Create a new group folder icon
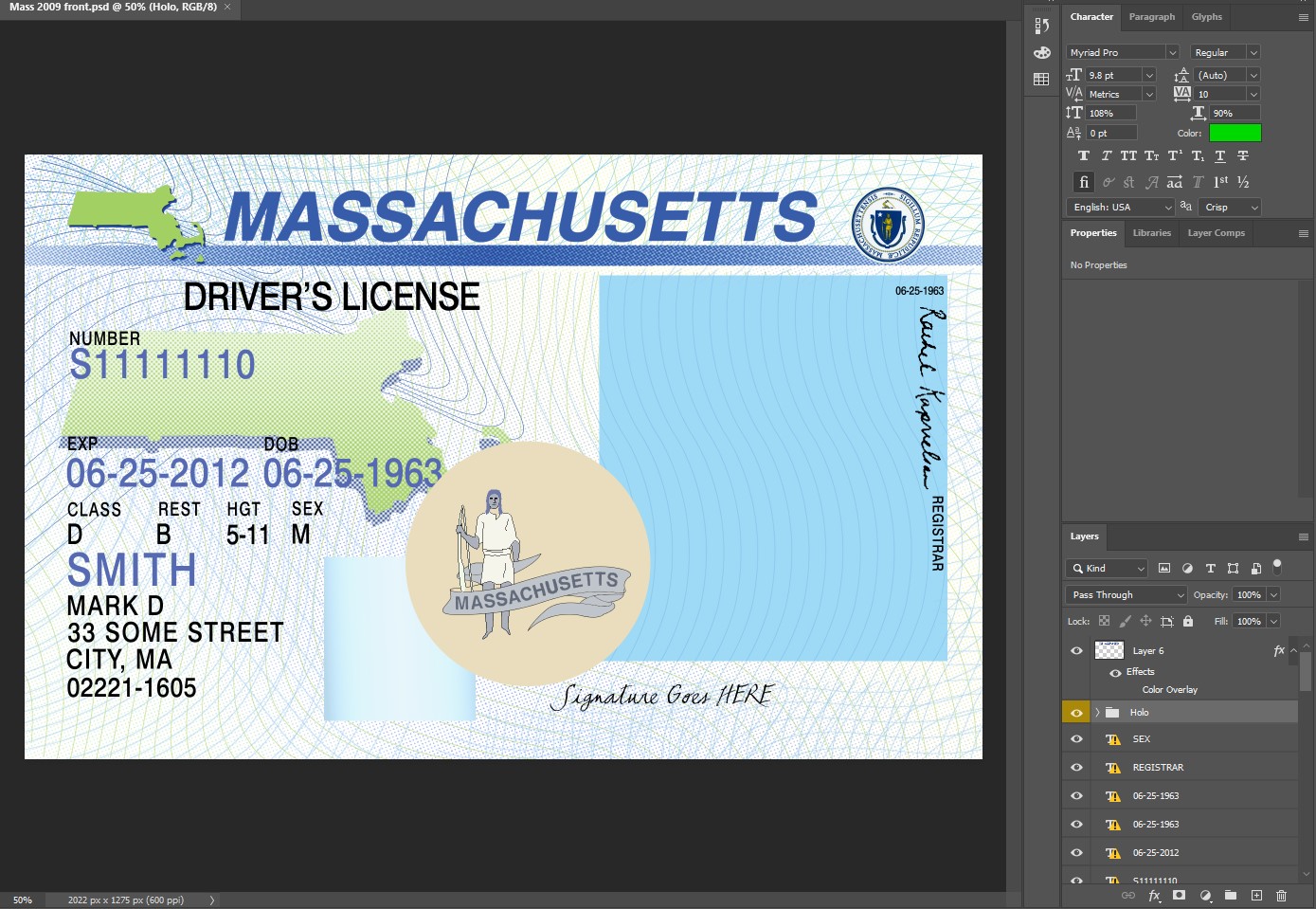 point(1230,895)
